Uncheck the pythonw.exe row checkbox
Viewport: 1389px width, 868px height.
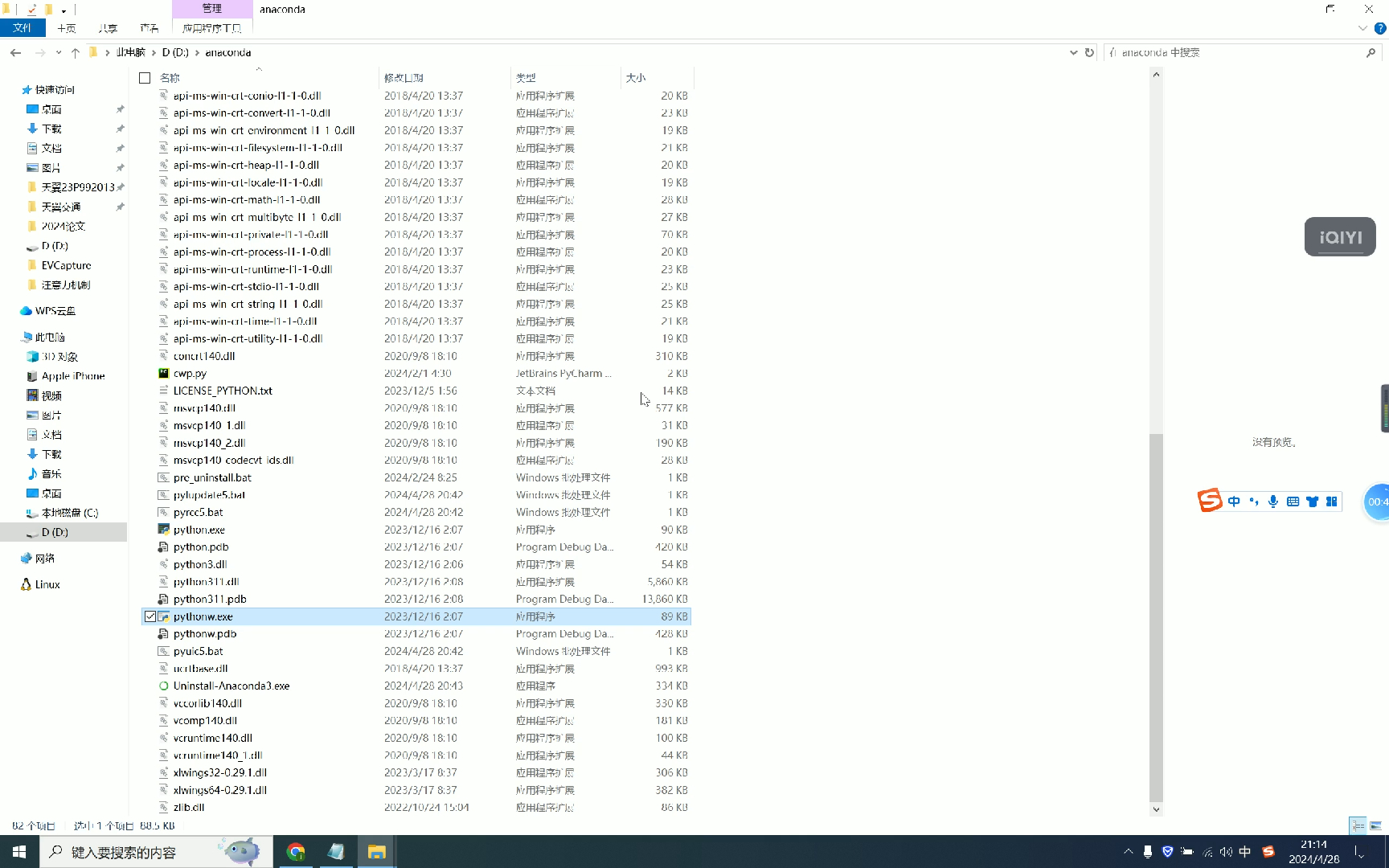pyautogui.click(x=150, y=616)
